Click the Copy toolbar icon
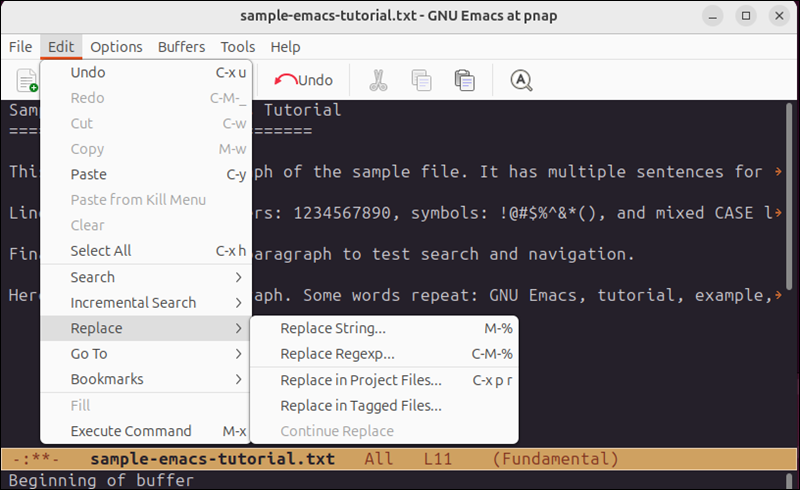The width and height of the screenshot is (800, 490). tap(421, 80)
